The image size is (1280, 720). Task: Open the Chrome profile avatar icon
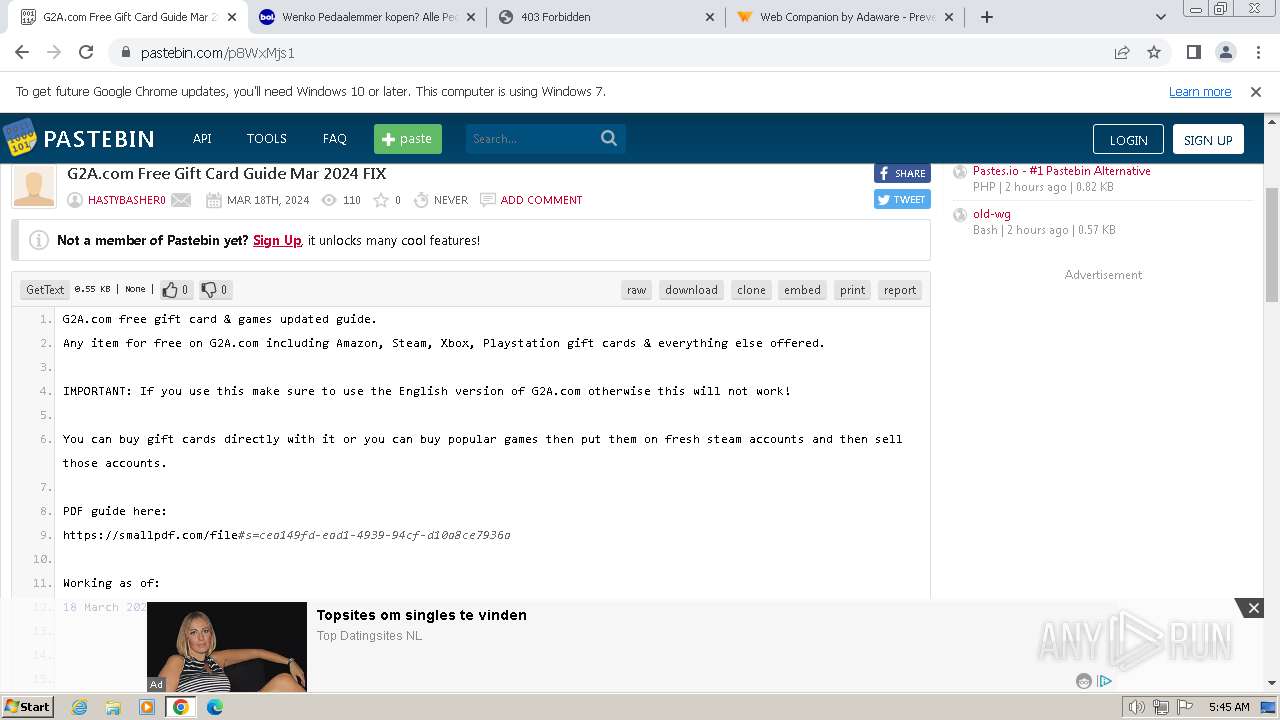1225,52
